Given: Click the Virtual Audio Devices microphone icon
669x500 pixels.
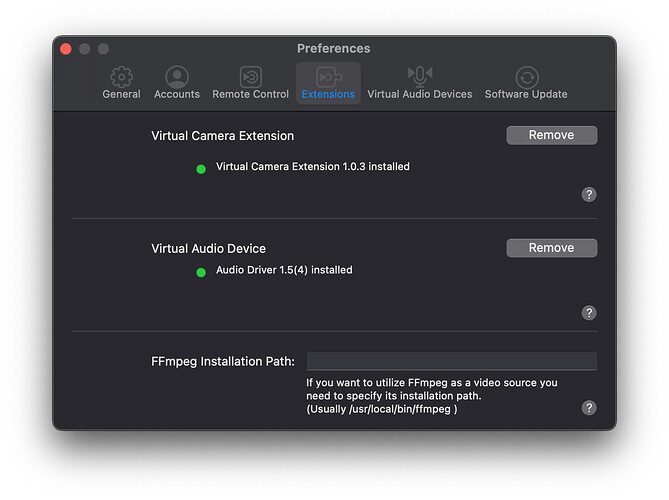Looking at the screenshot, I should (x=419, y=77).
